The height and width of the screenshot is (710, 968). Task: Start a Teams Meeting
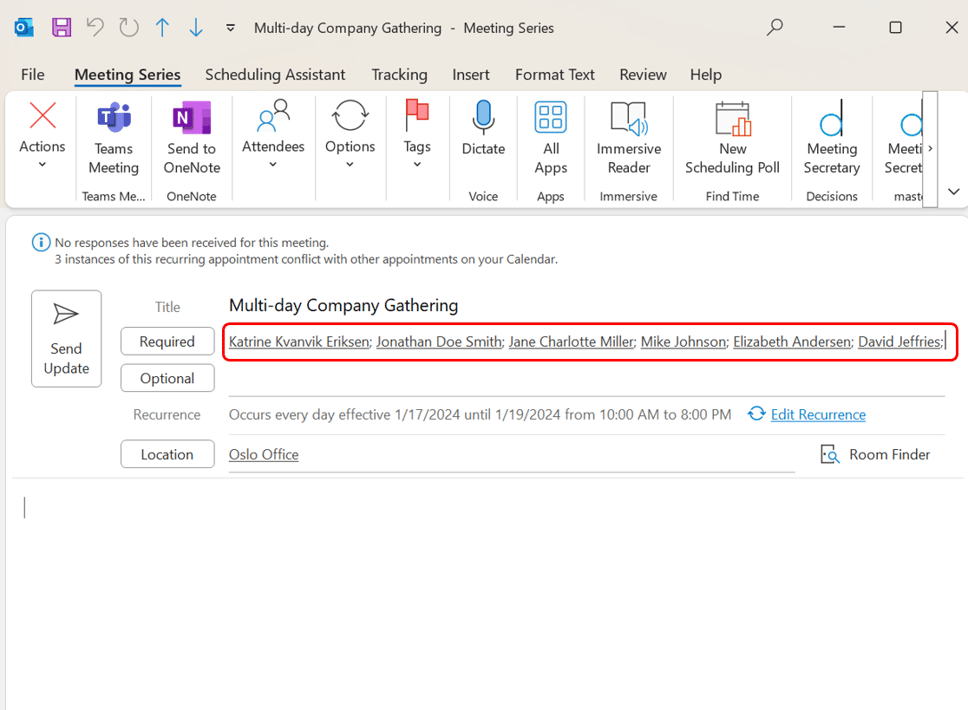(113, 137)
